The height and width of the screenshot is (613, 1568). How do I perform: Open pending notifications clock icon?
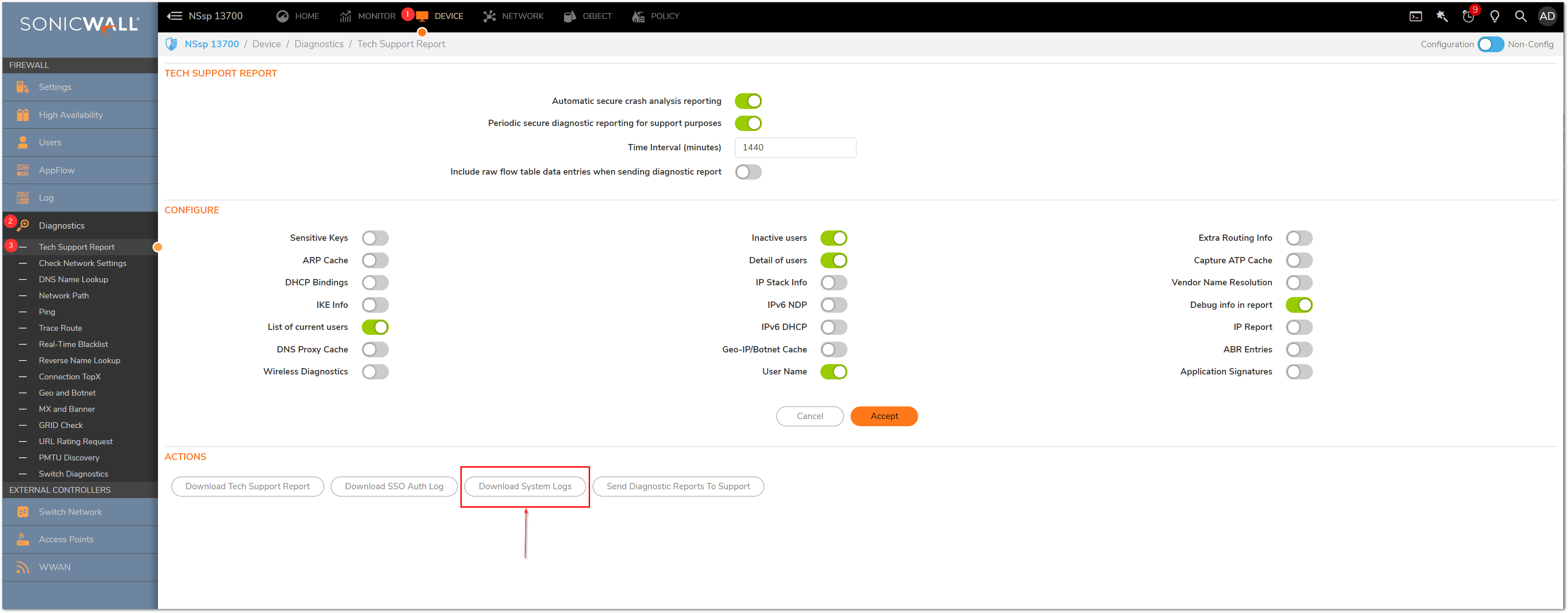[1468, 17]
